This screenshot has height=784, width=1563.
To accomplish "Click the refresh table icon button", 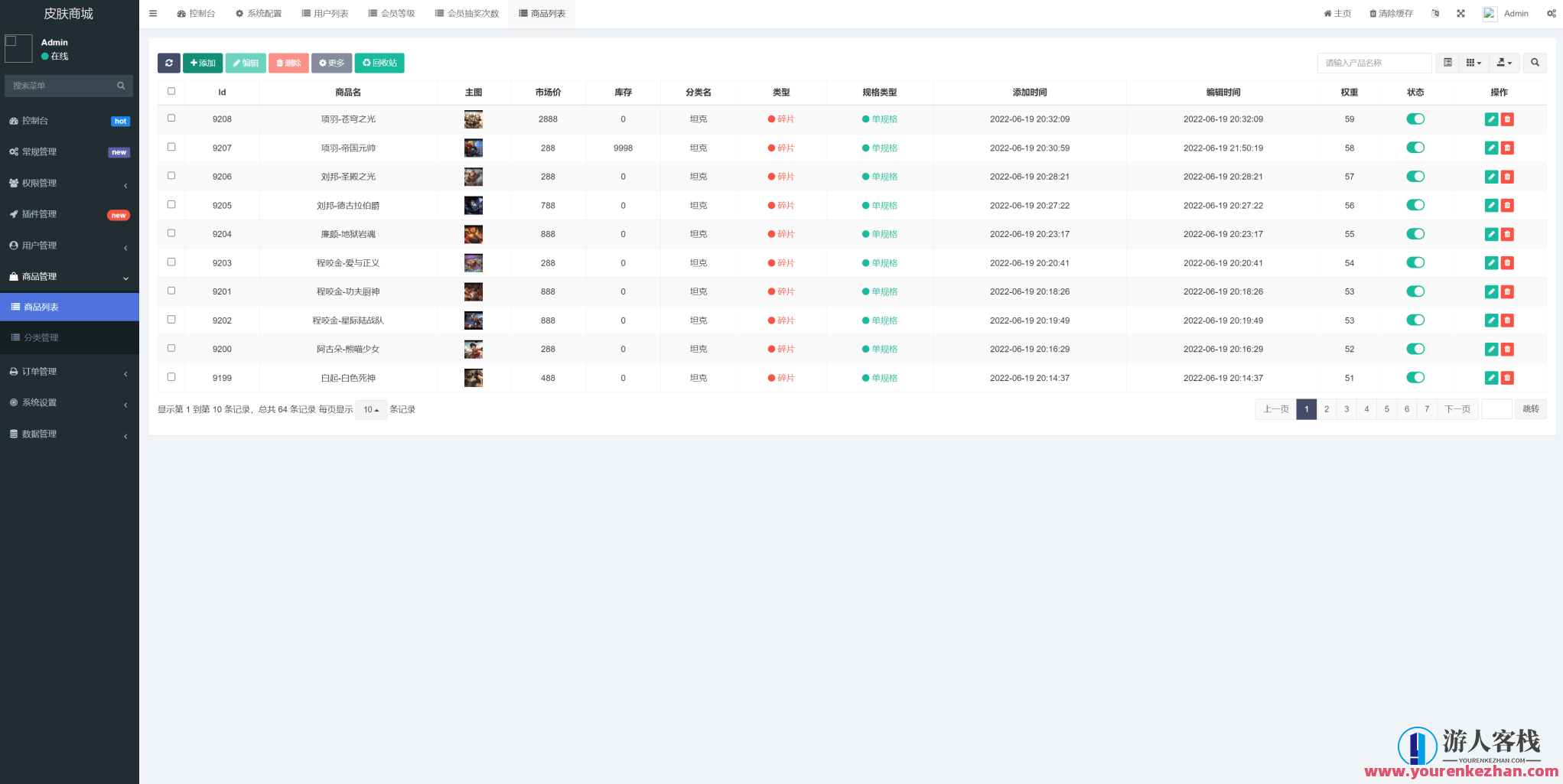I will [x=169, y=63].
